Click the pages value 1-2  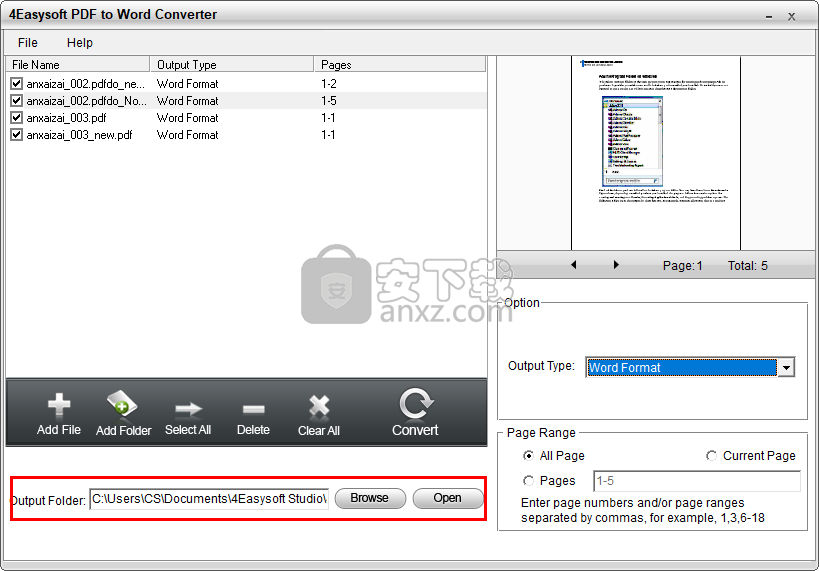tap(329, 84)
